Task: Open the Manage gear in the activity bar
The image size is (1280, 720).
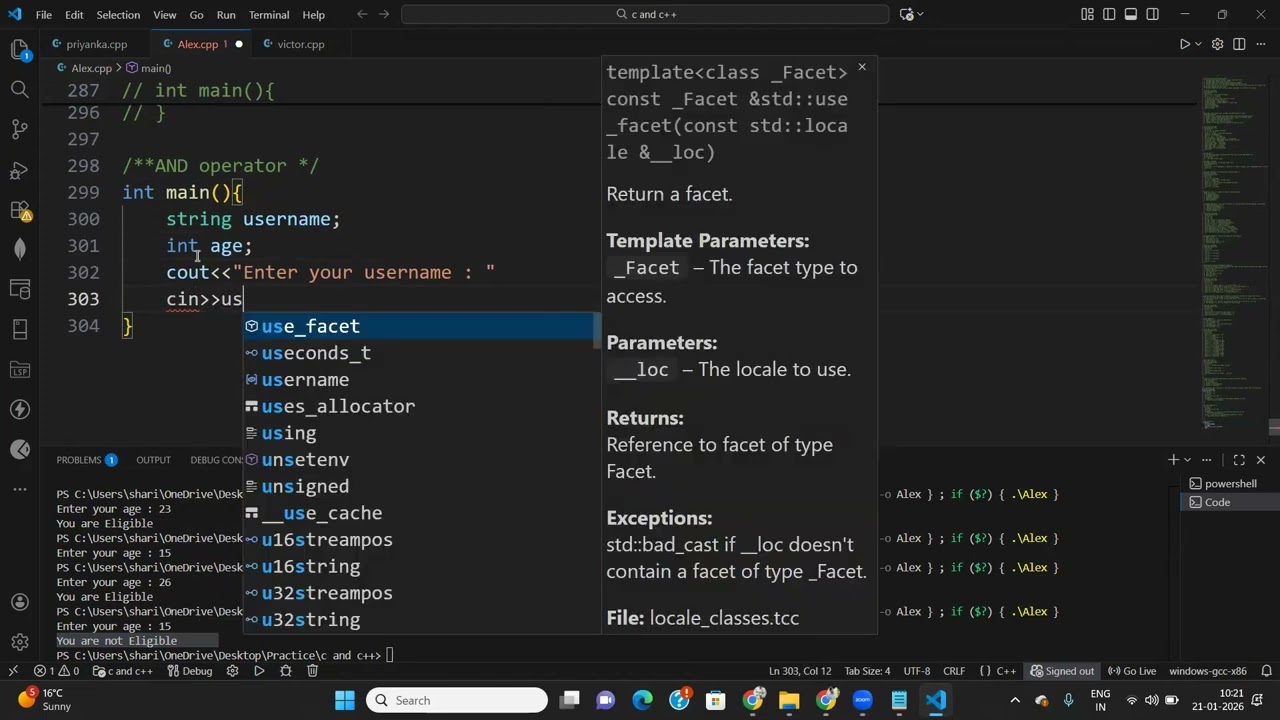Action: [19, 642]
